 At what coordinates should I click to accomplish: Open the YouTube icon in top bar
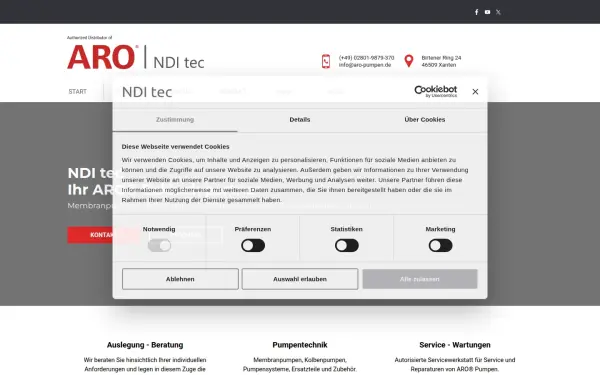point(487,12)
